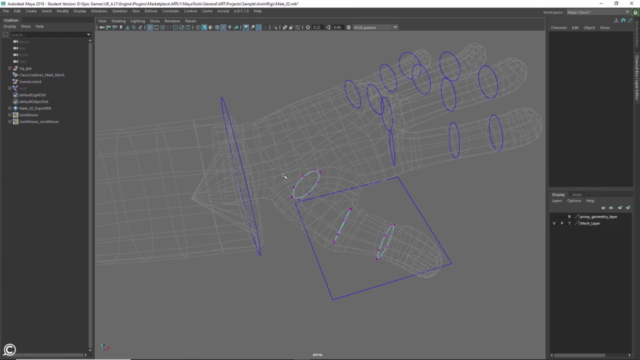The height and width of the screenshot is (360, 640).
Task: Expand the JointMover_JointMover node
Action: (10, 122)
